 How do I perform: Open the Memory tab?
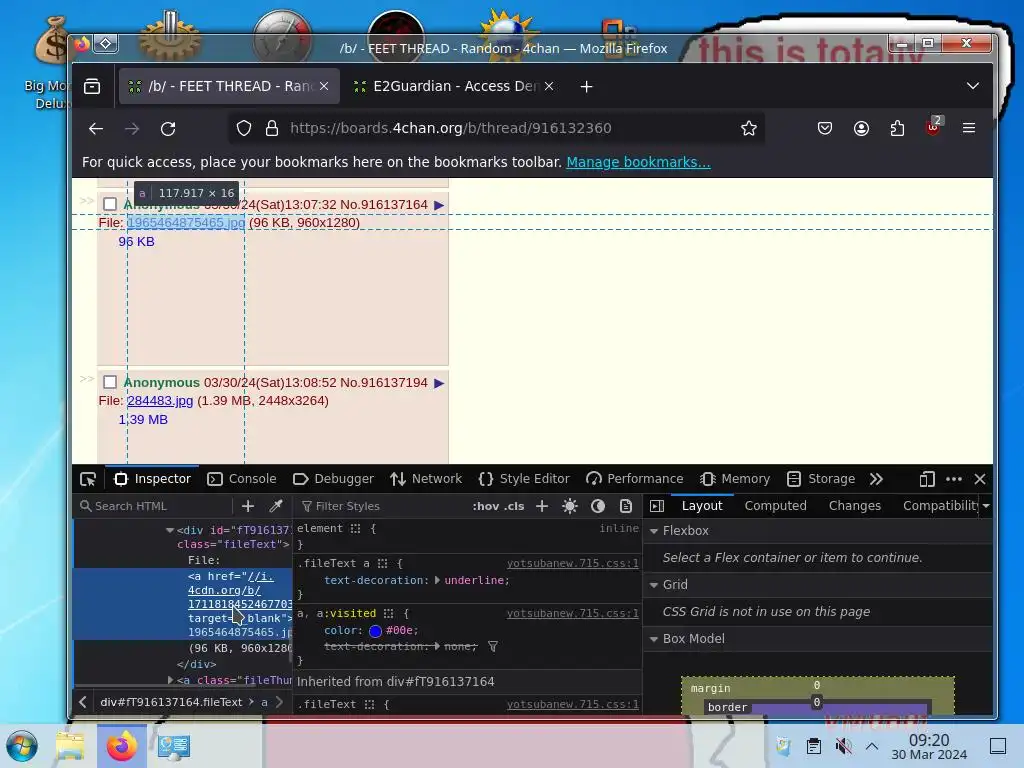pyautogui.click(x=735, y=479)
